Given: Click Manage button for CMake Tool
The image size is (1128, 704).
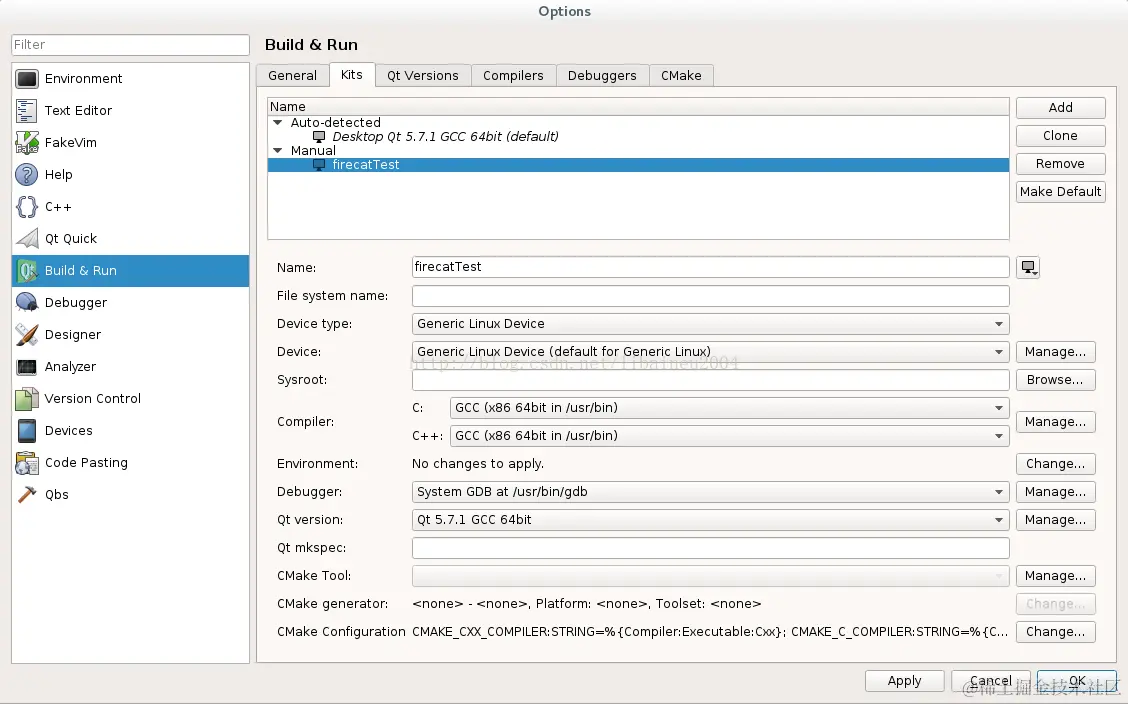Looking at the screenshot, I should pos(1055,576).
